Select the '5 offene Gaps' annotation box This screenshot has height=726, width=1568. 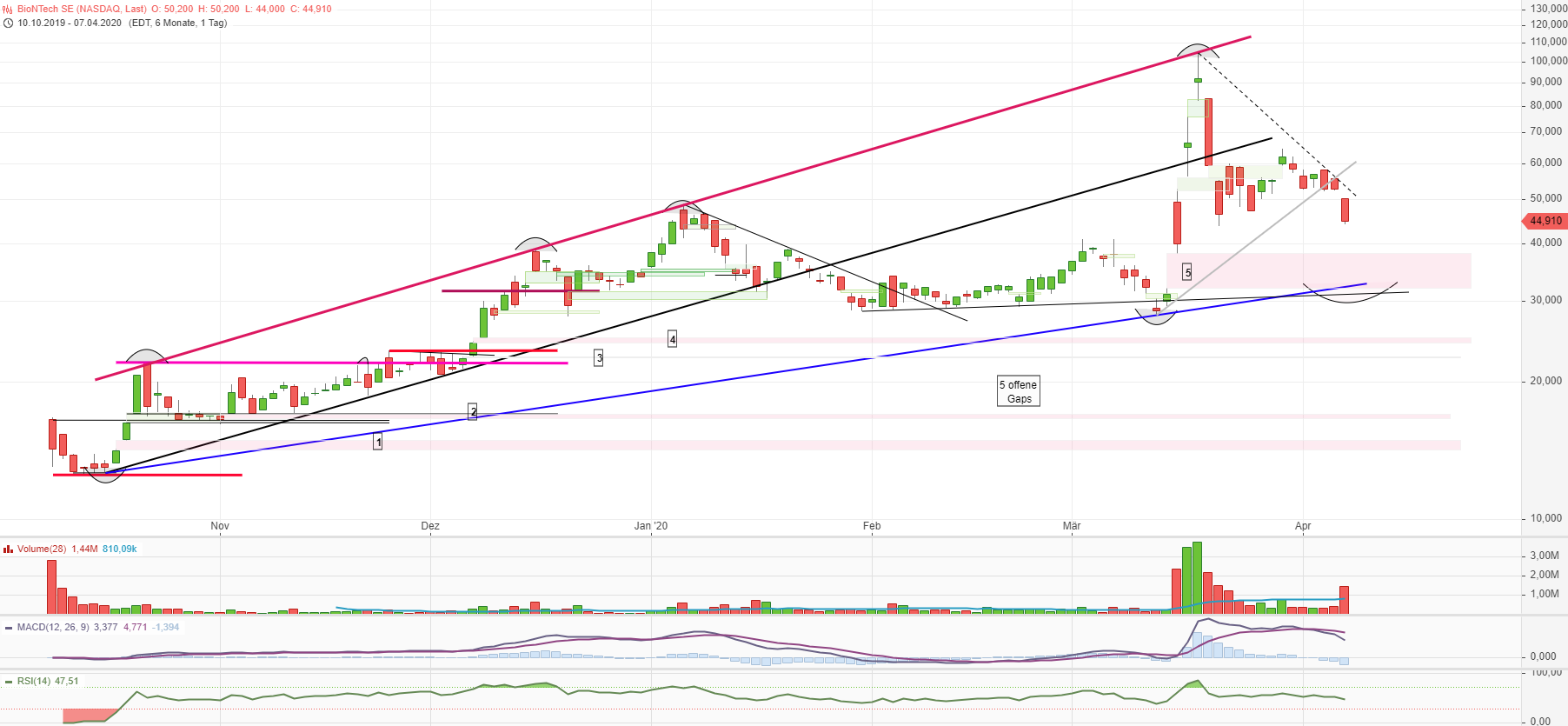1019,391
